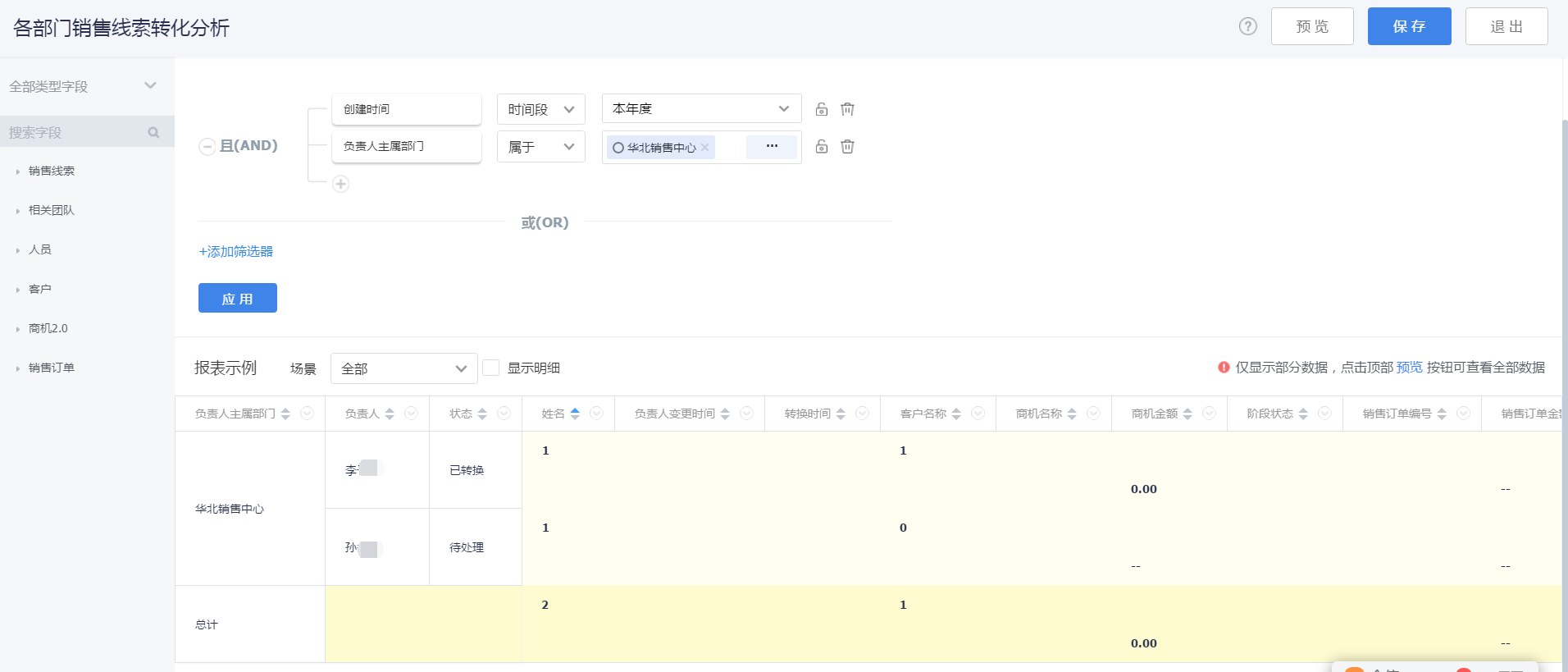The width and height of the screenshot is (1568, 672).
Task: Sort by 负责人主属部门 column
Action: [x=285, y=414]
